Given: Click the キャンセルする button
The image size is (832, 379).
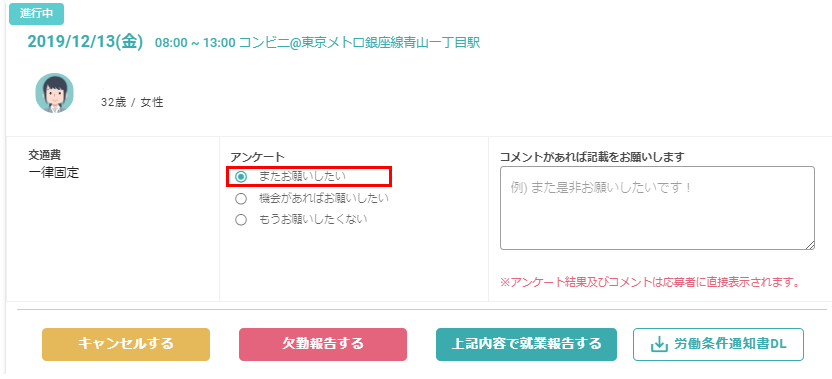Looking at the screenshot, I should (126, 344).
